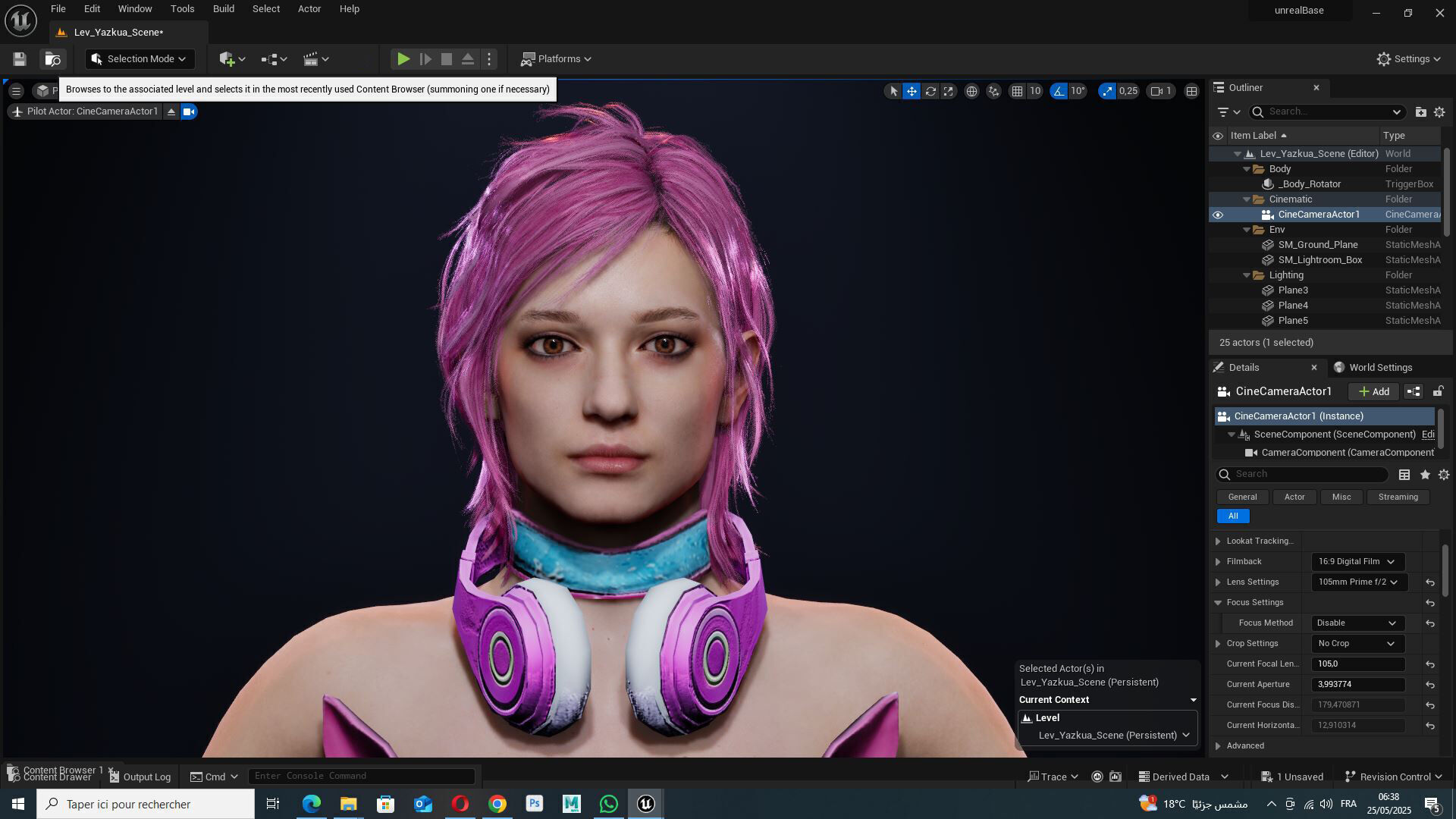
Task: Click the Current Aperture value field
Action: click(x=1357, y=685)
